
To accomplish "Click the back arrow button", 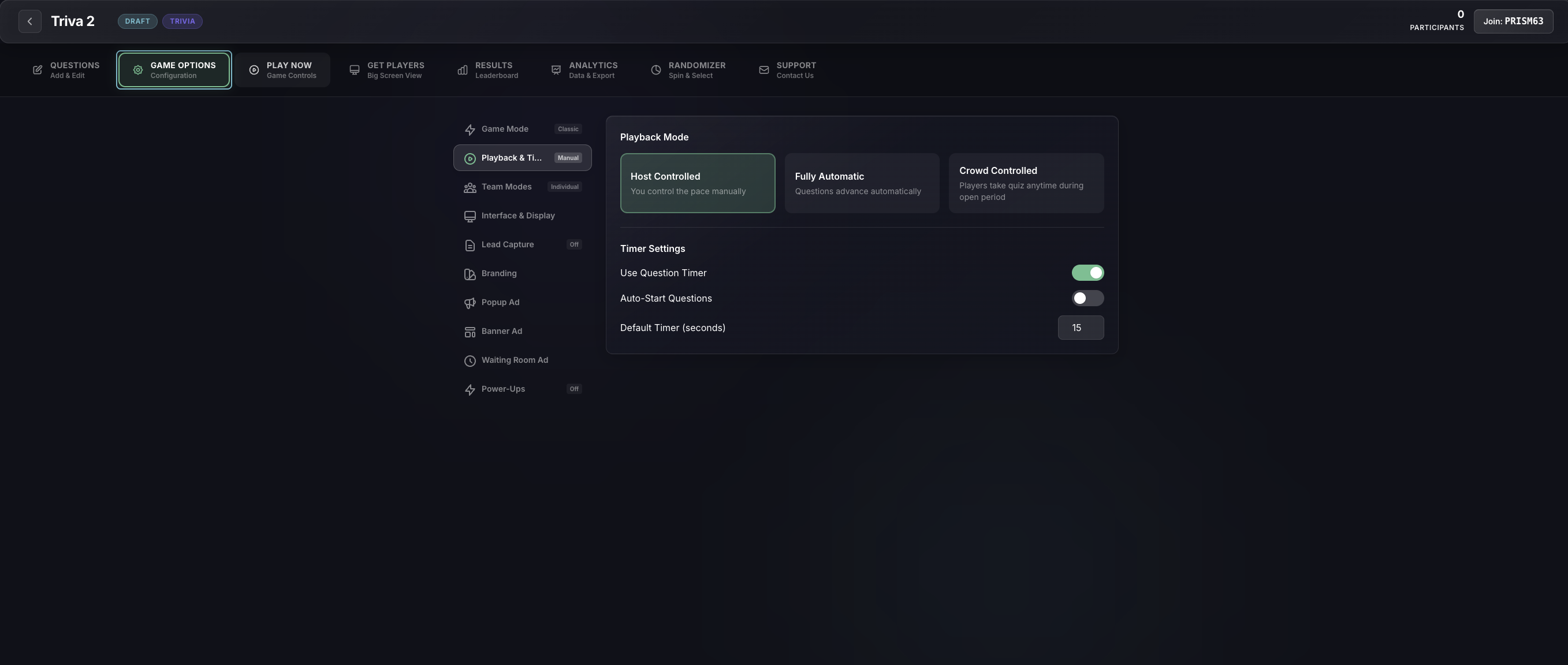I will (x=30, y=21).
